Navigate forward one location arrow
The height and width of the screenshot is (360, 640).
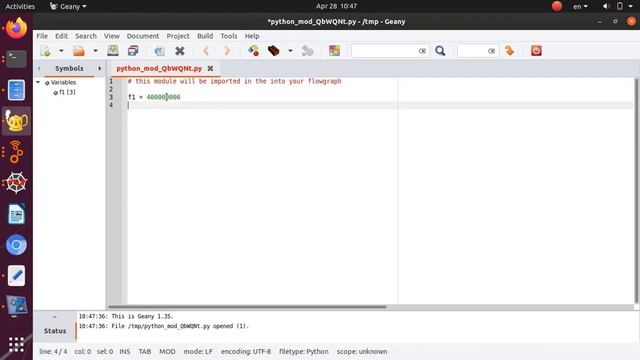pyautogui.click(x=227, y=51)
